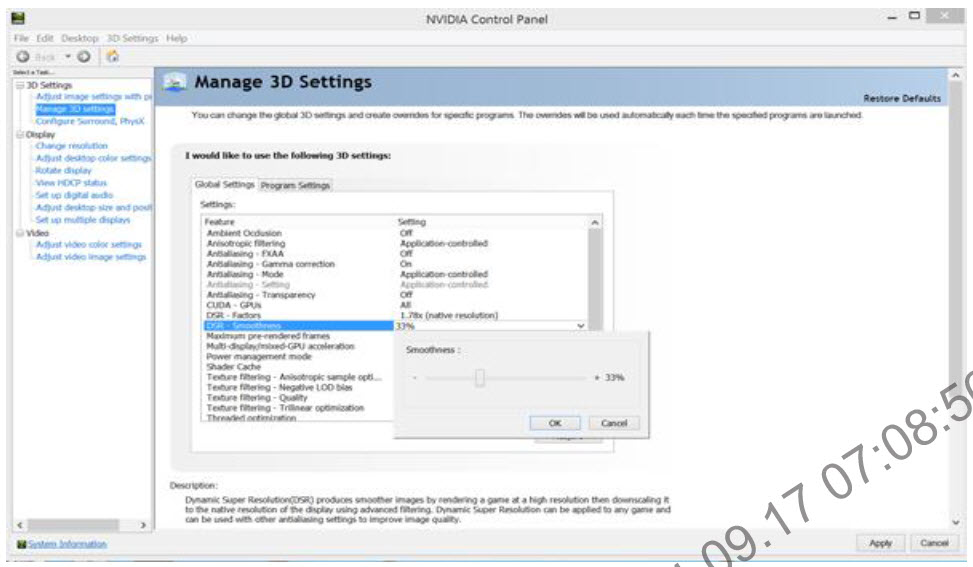This screenshot has width=973, height=567.
Task: Switch to the Program Settings tab
Action: point(295,185)
